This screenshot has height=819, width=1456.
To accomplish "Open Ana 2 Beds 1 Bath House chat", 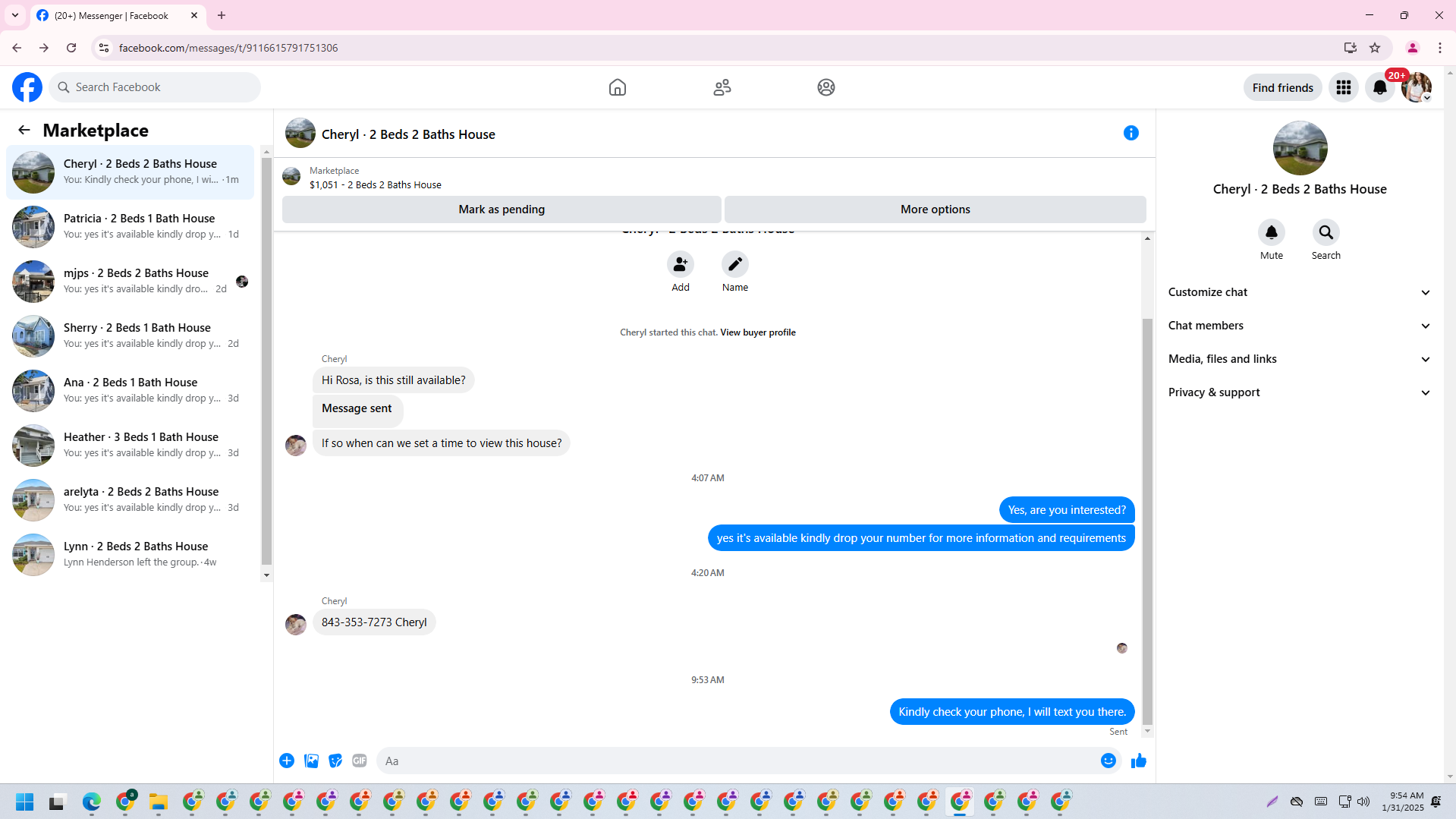I will (x=131, y=391).
